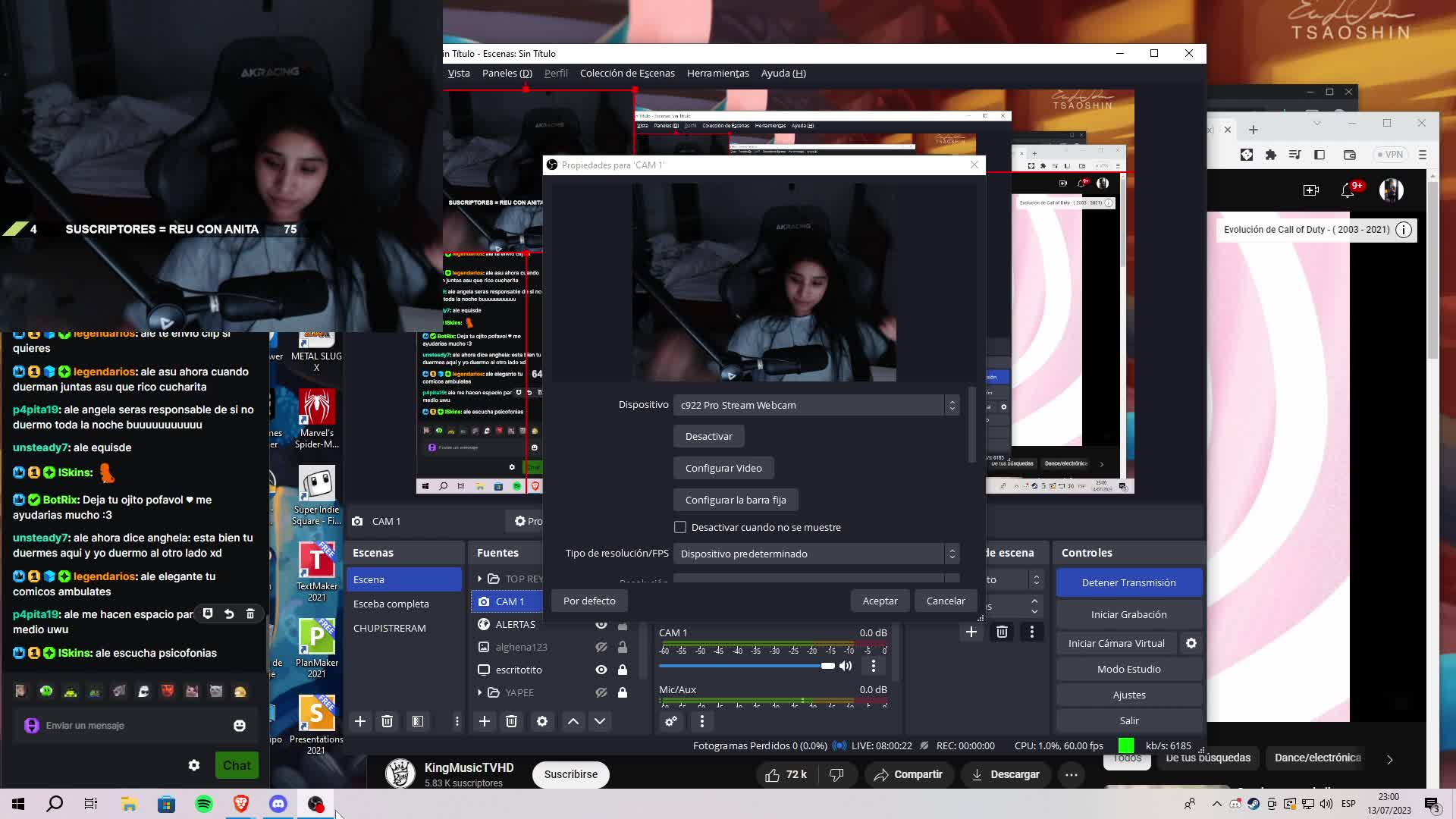The height and width of the screenshot is (819, 1456).
Task: Open source properties gear in Fuentes panel
Action: 541,721
